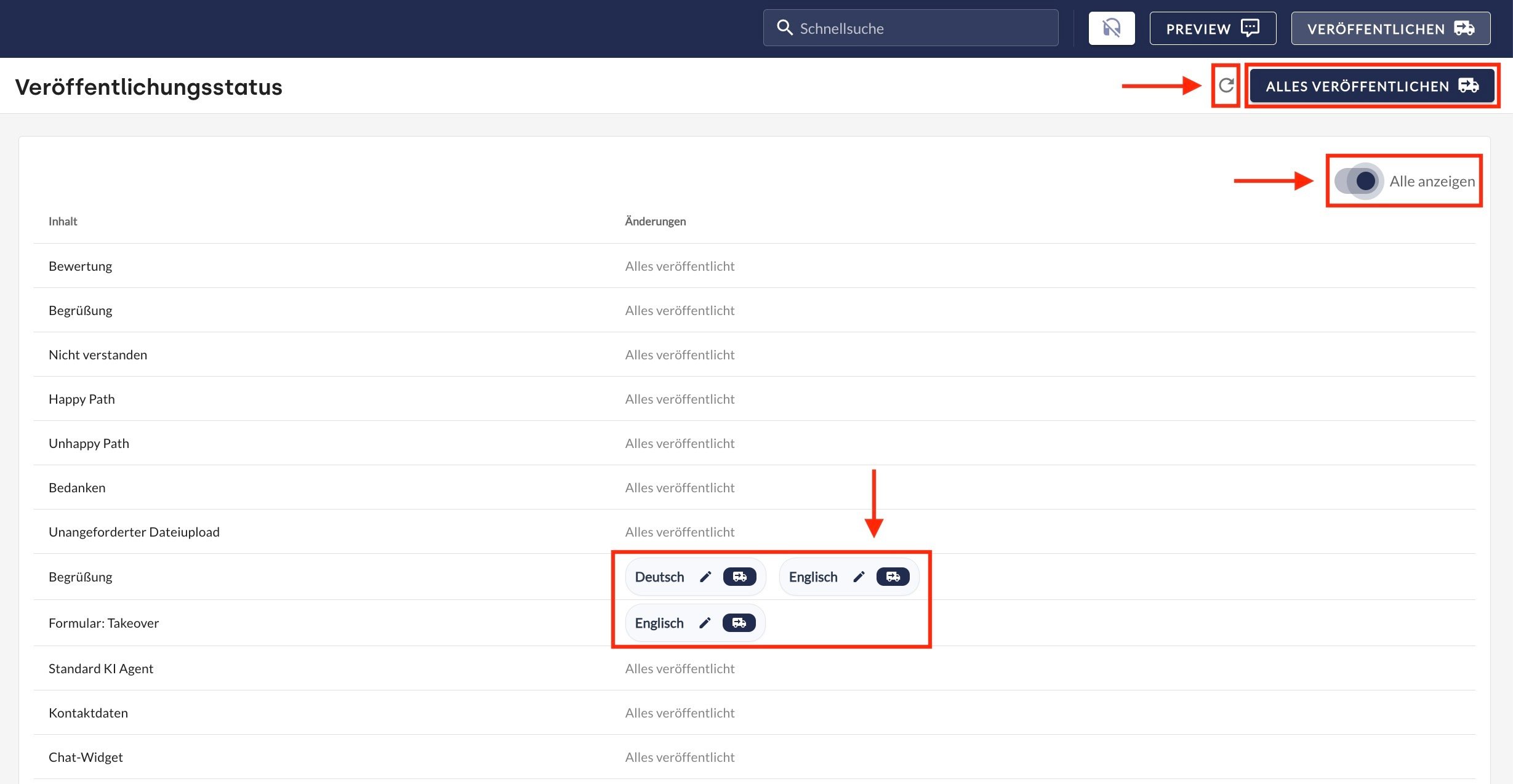
Task: Publish Englisch changes in Begrüßung row
Action: point(893,577)
